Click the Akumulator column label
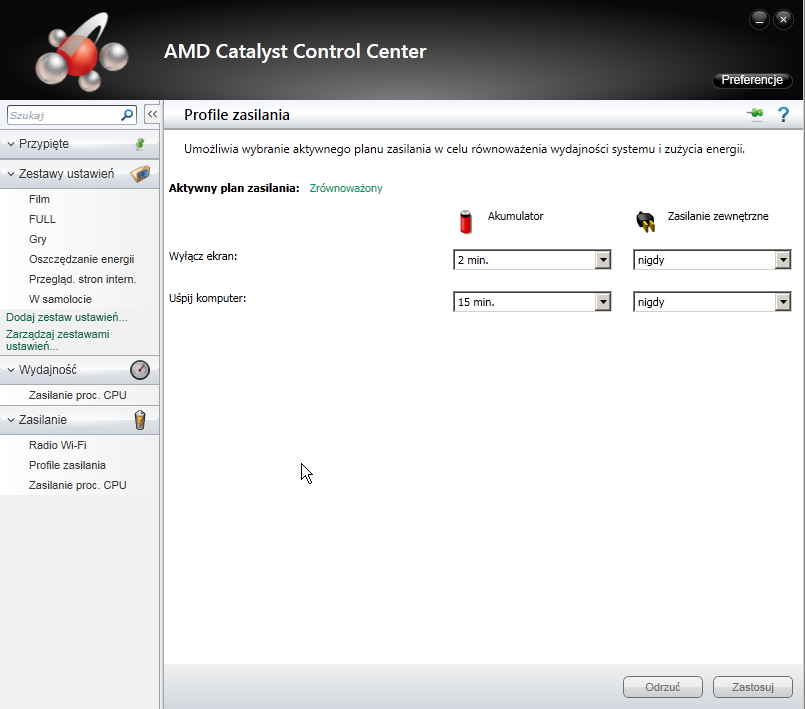 515,216
